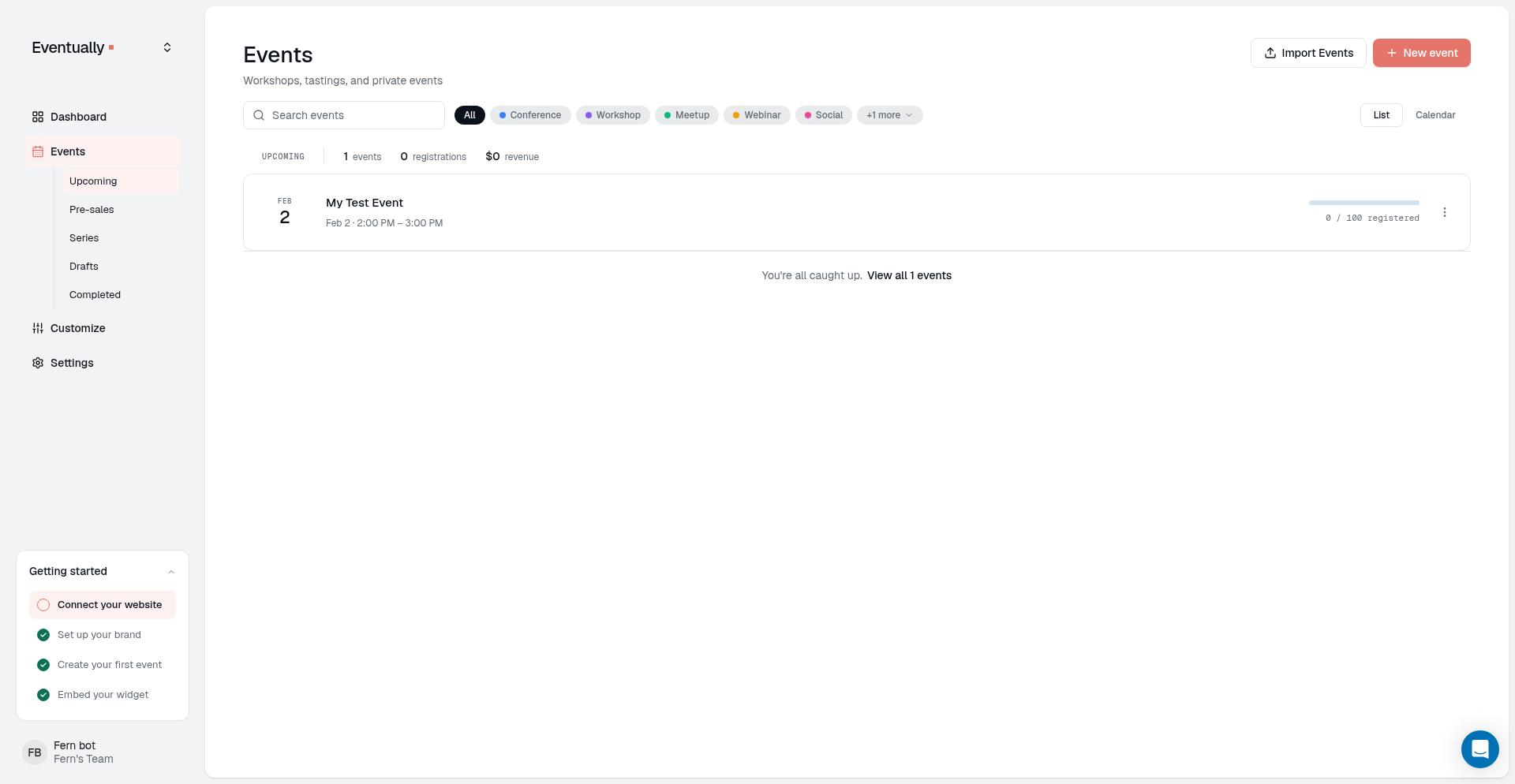Click the upload icon on Import Events
1515x784 pixels.
(1270, 53)
